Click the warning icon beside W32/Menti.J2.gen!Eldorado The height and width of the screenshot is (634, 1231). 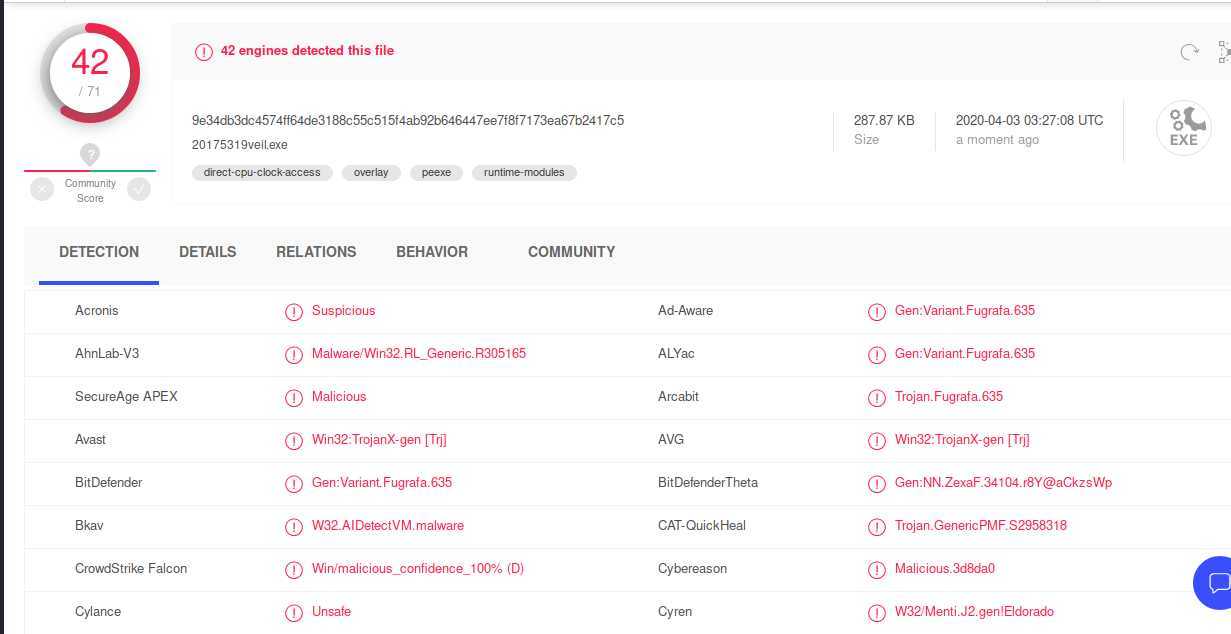click(877, 613)
